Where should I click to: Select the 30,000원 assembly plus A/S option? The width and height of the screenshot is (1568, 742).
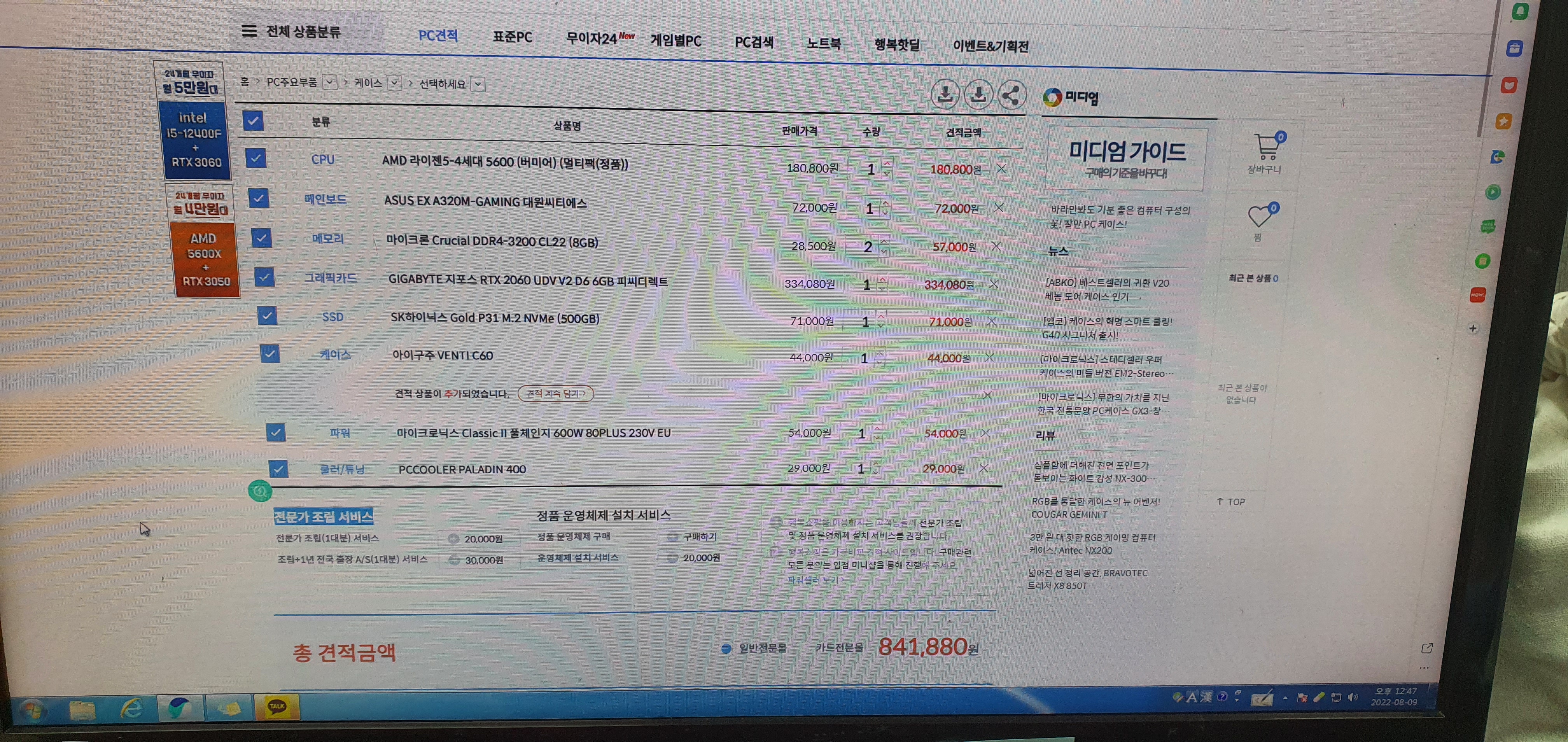479,560
